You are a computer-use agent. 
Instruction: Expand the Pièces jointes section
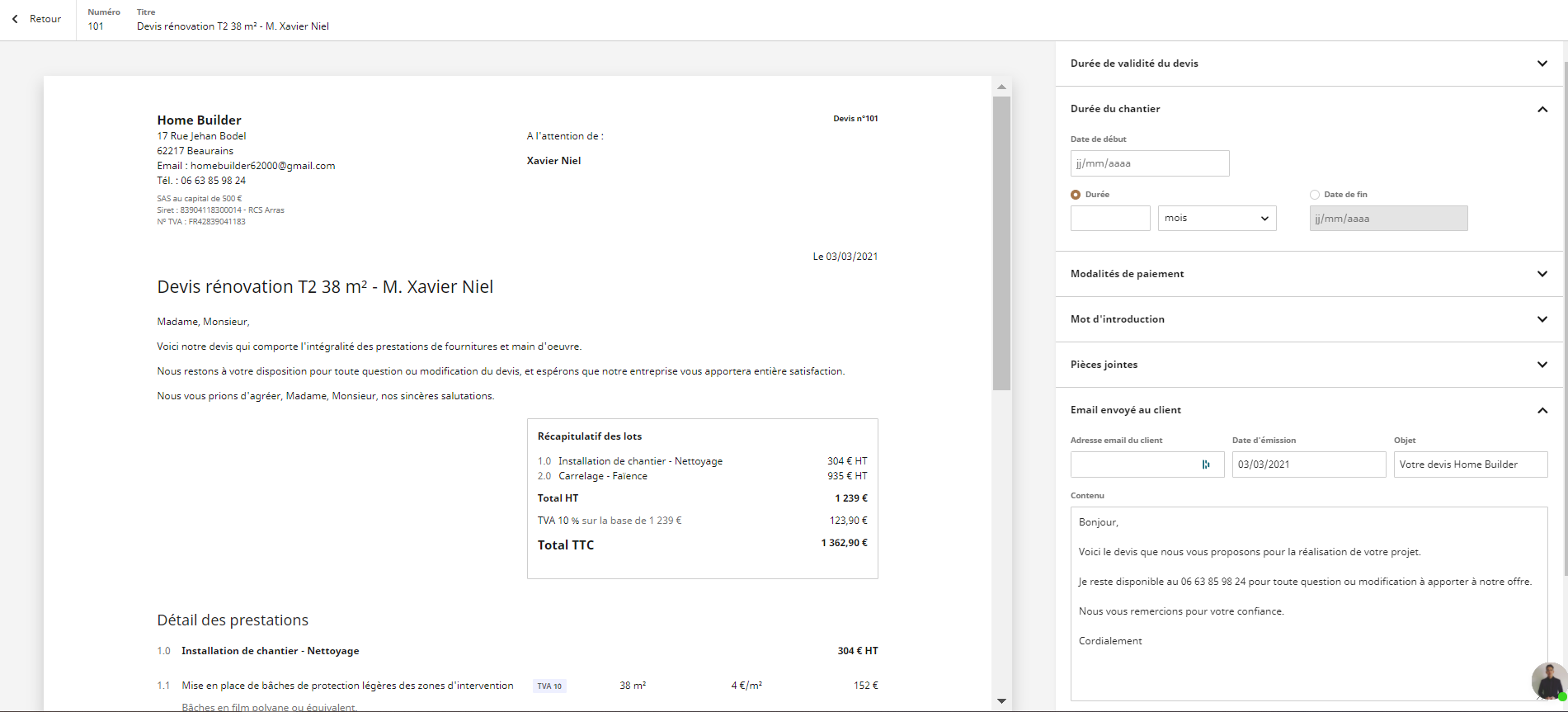tap(1542, 365)
